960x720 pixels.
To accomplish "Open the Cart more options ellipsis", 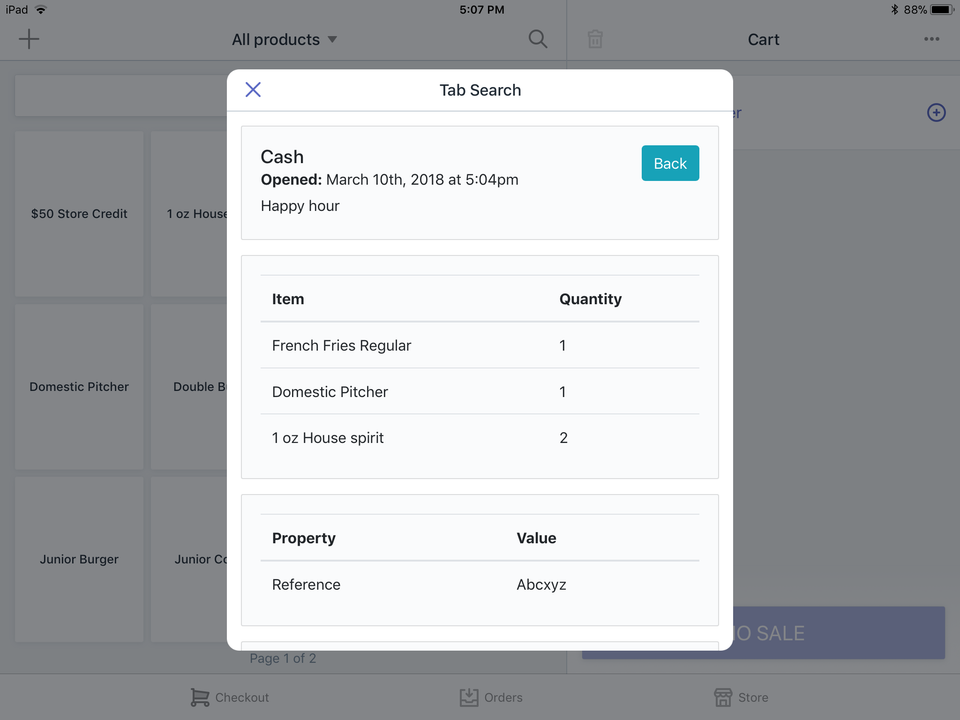I will coord(931,39).
